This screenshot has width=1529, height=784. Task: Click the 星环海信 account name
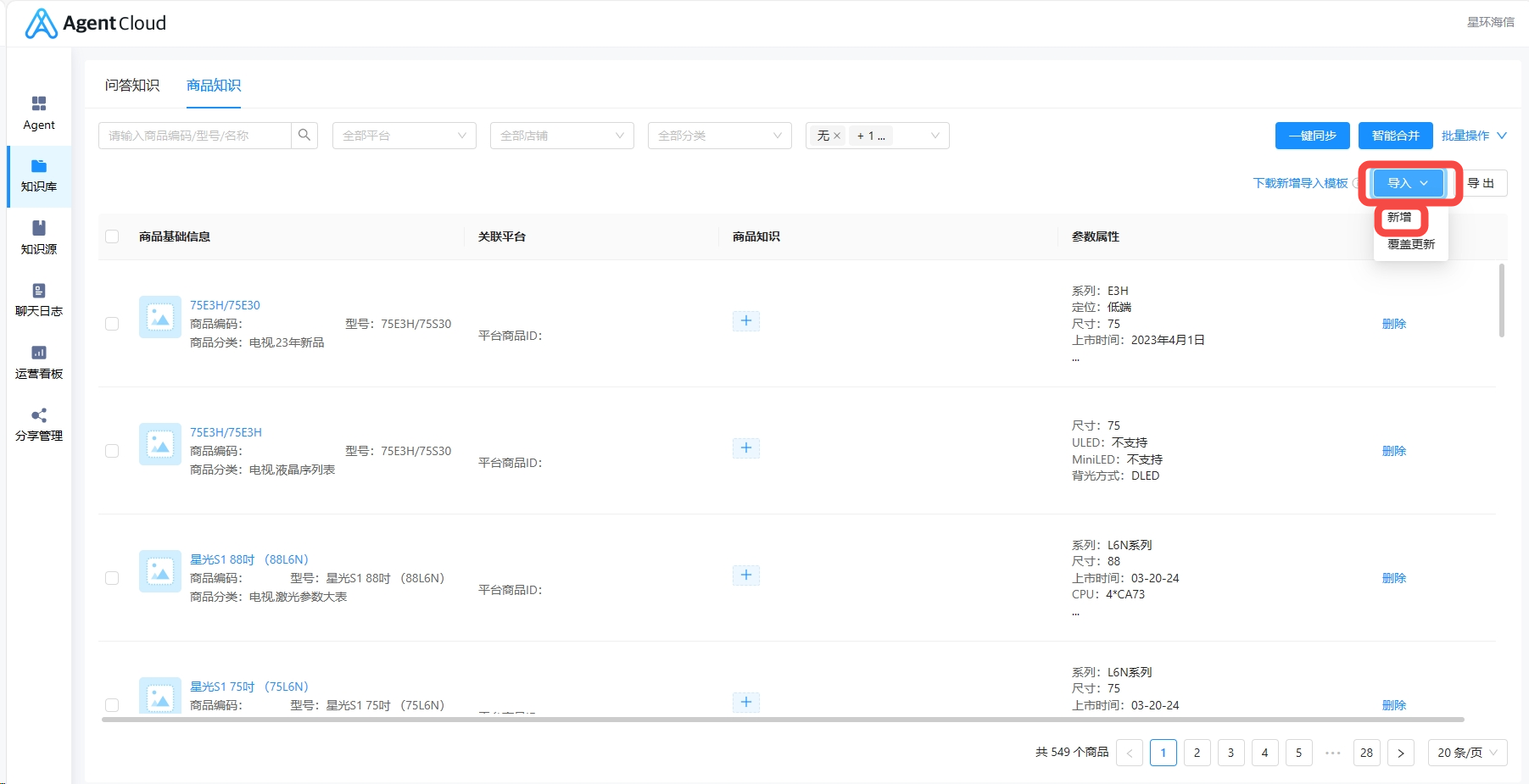pos(1491,22)
